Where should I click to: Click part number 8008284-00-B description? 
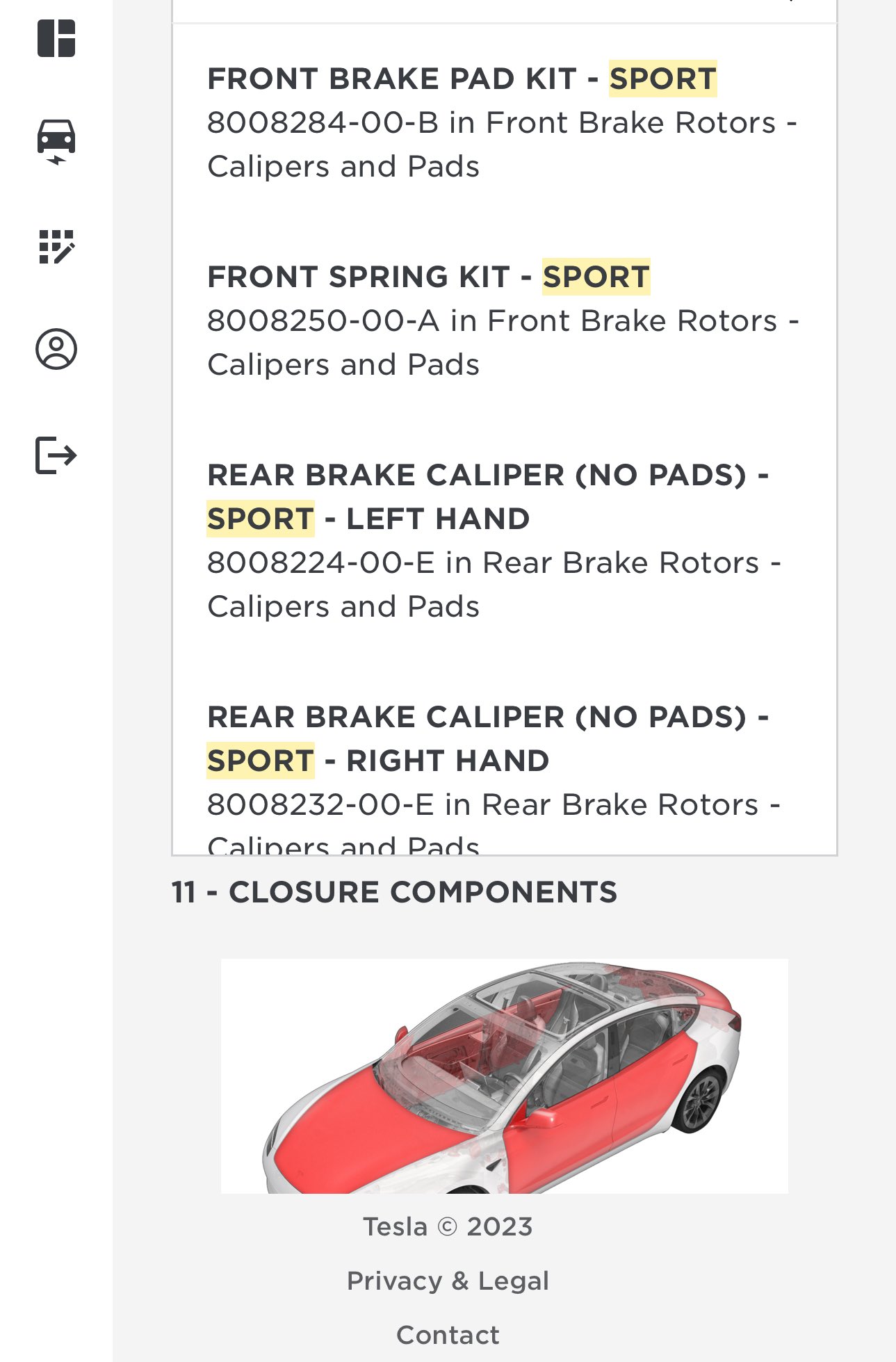(x=502, y=145)
